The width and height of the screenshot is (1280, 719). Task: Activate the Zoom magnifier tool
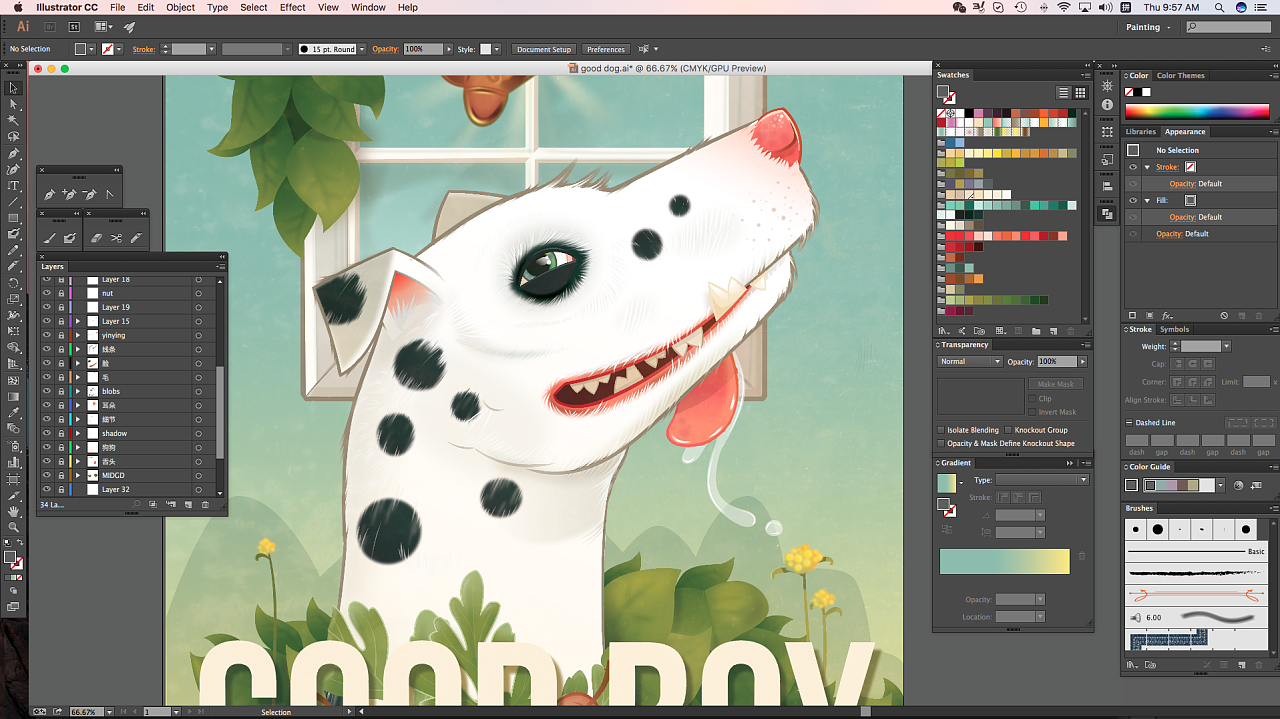pos(14,527)
